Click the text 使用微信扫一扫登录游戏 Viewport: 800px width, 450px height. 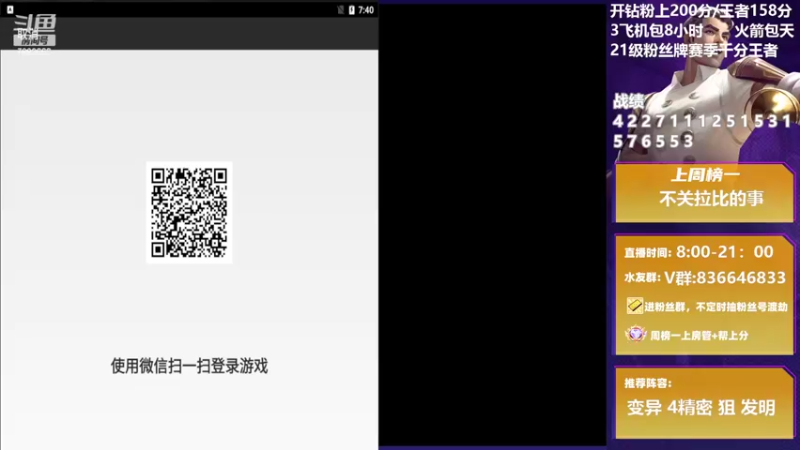(x=189, y=366)
